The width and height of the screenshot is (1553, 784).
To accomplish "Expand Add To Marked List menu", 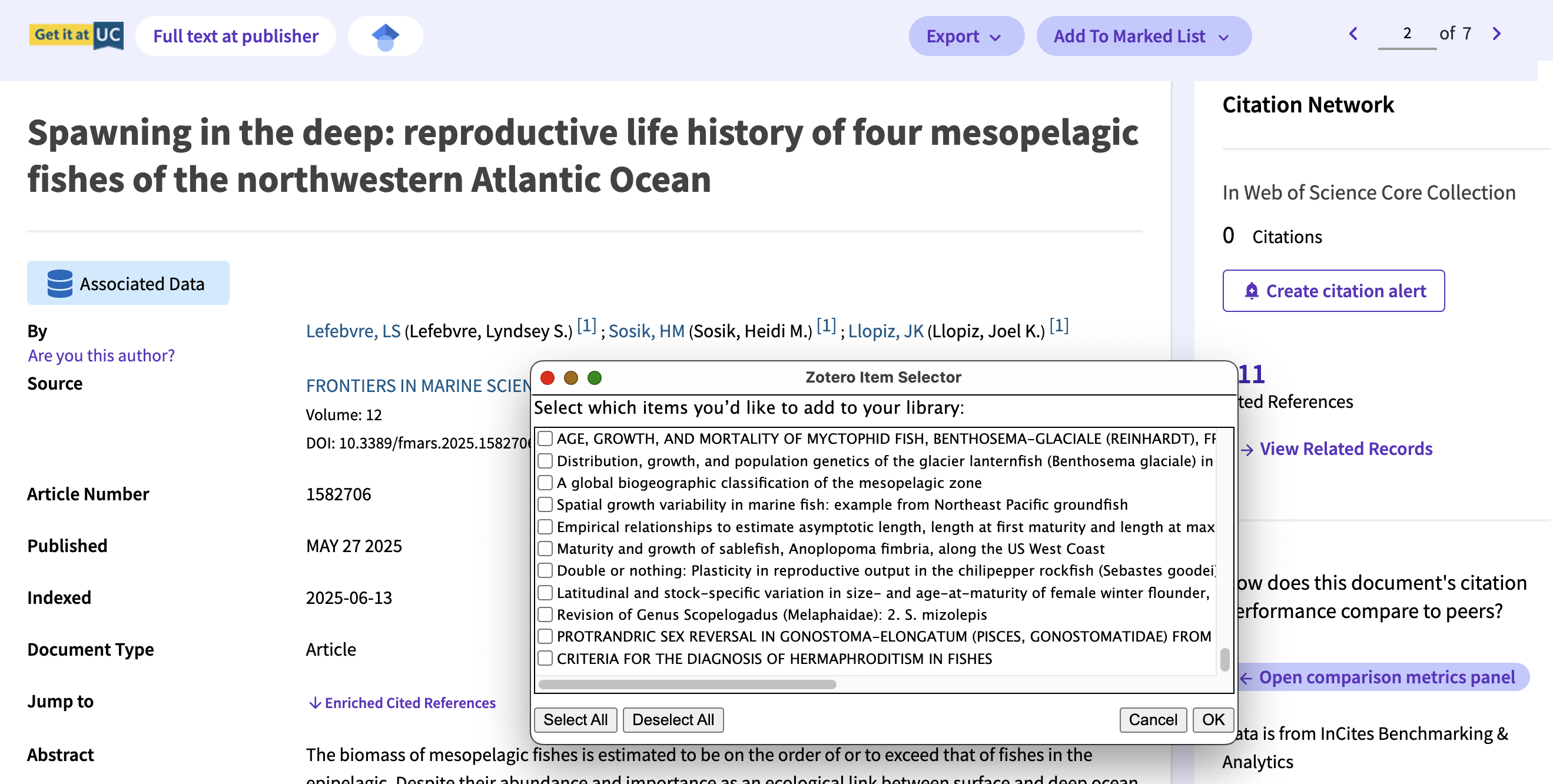I will pyautogui.click(x=1143, y=36).
